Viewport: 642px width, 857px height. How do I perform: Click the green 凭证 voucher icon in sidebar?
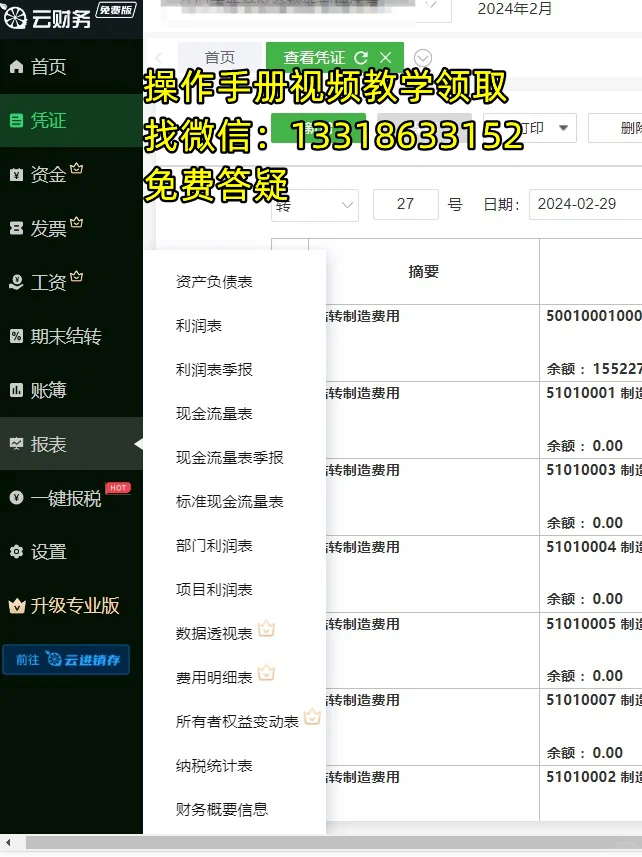click(x=16, y=120)
